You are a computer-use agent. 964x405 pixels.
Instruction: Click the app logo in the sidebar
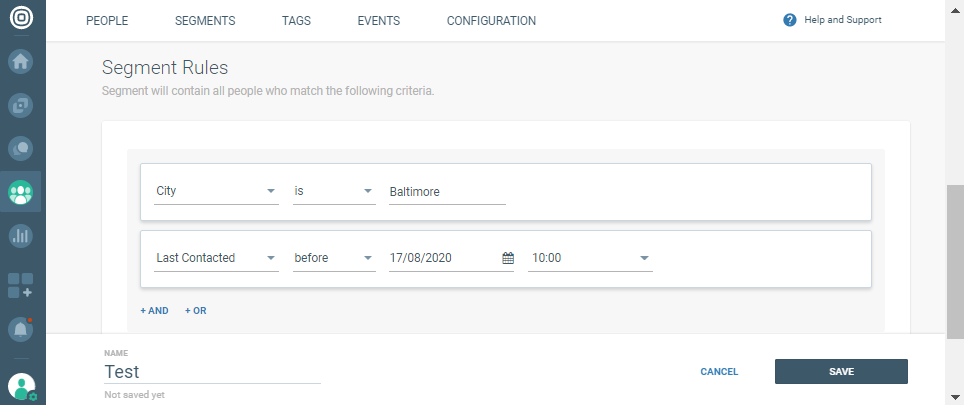coord(22,18)
